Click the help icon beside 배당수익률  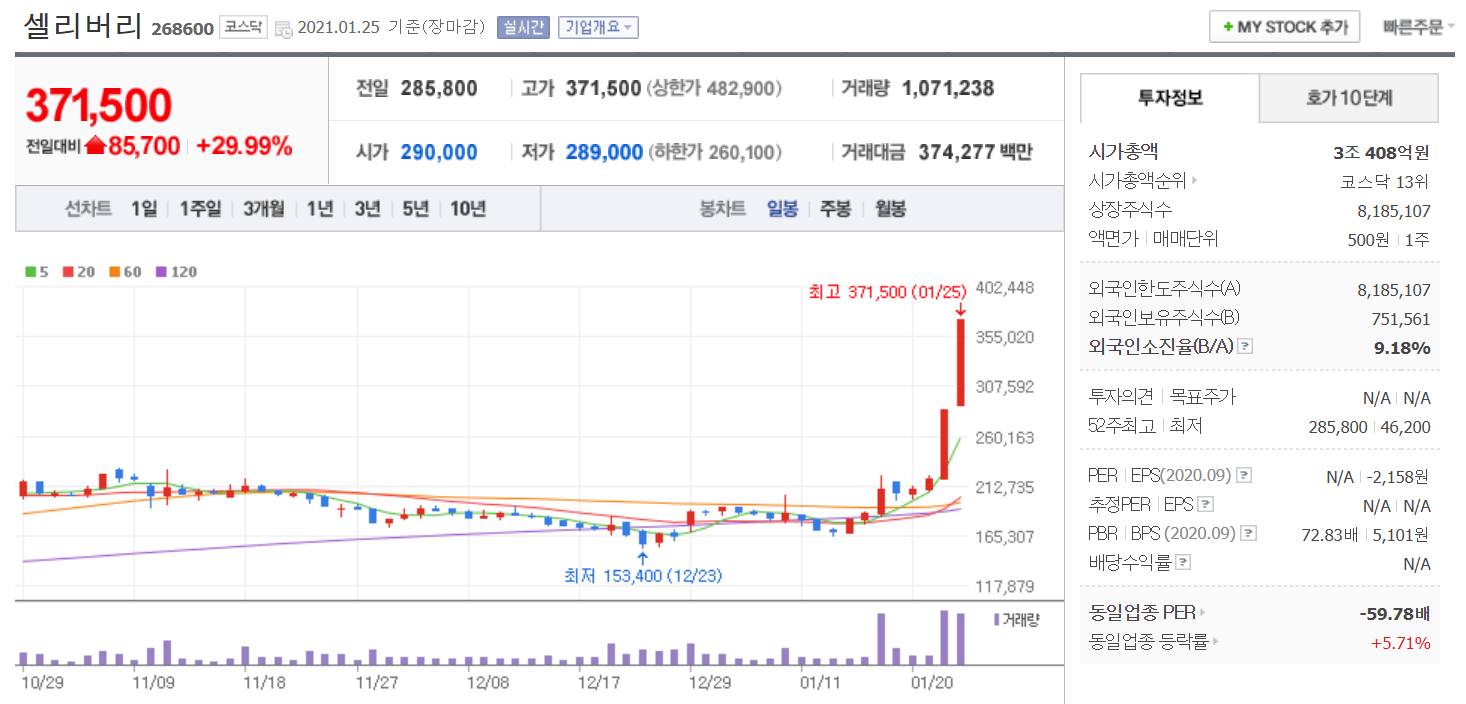(1183, 562)
